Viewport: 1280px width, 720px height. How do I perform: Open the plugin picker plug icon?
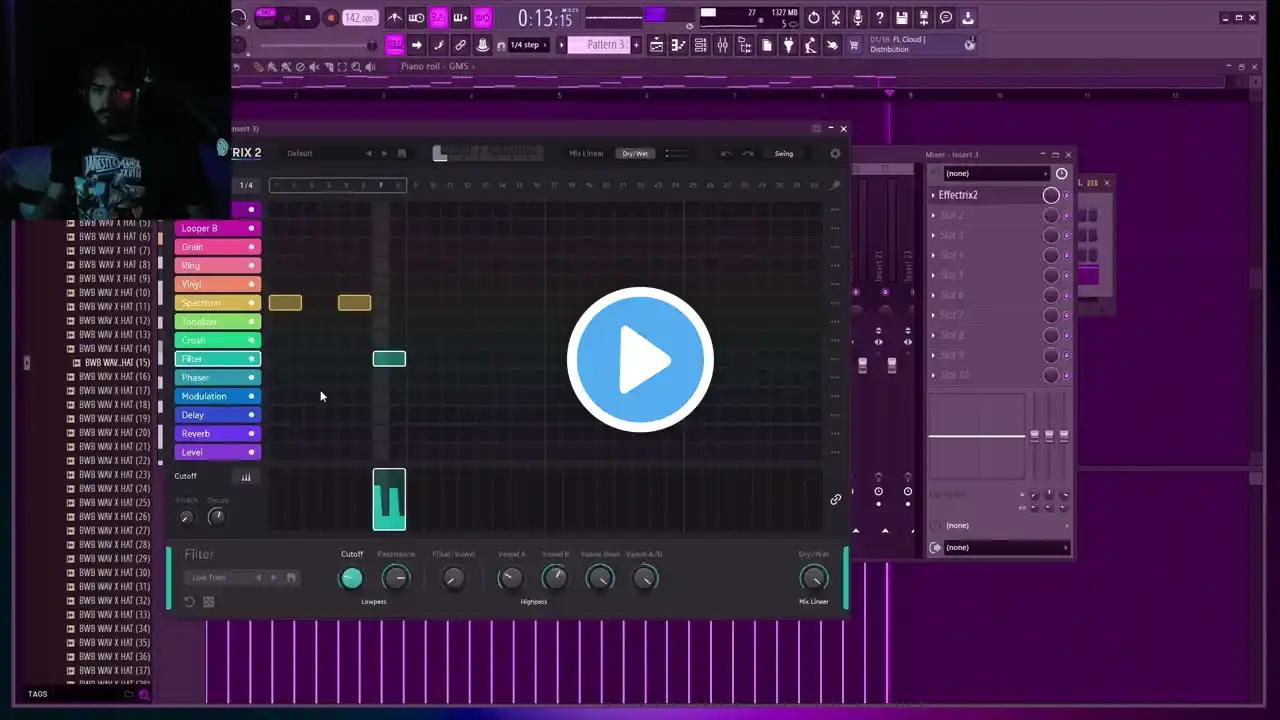click(788, 45)
